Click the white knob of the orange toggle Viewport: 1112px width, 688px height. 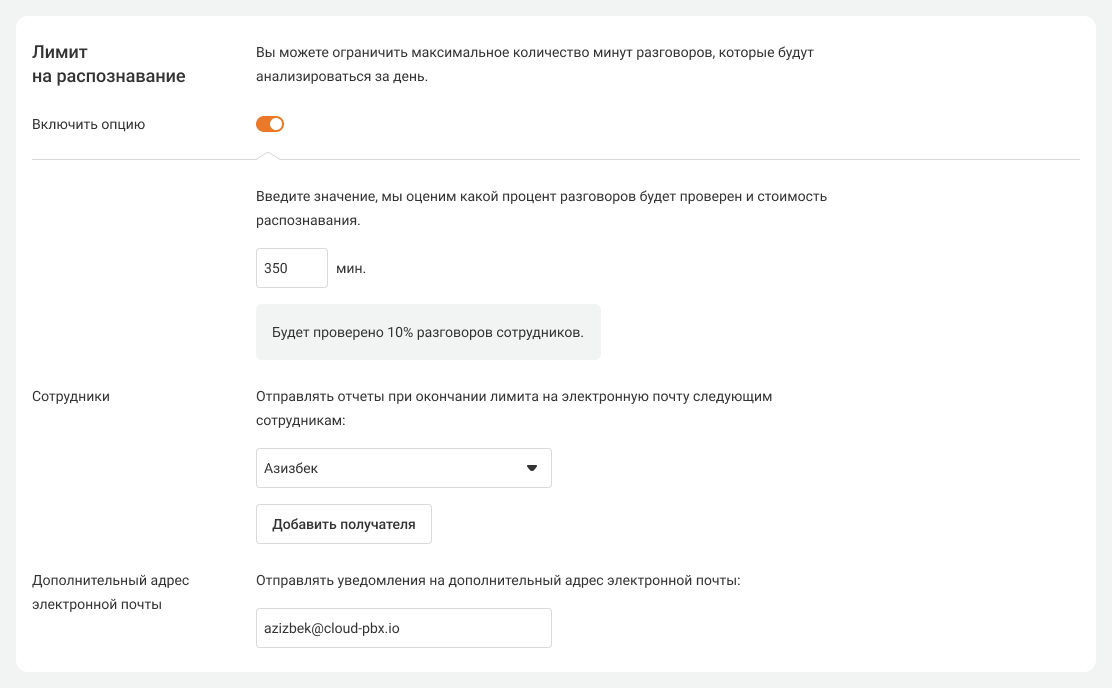click(x=277, y=124)
